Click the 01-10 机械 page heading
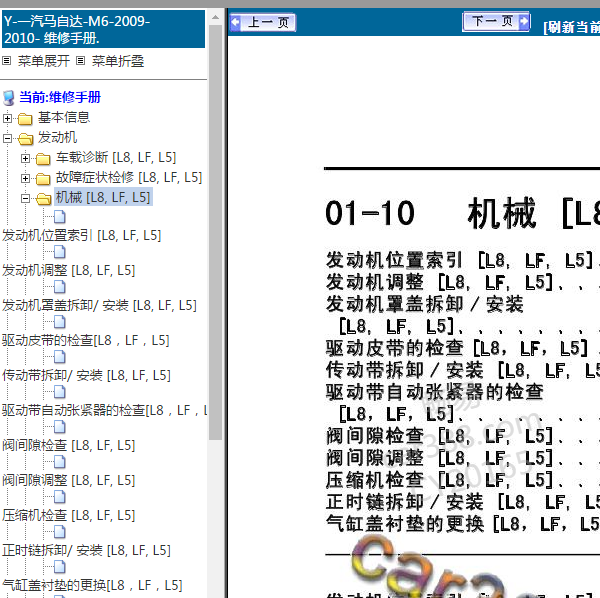The image size is (600, 598). coord(462,213)
